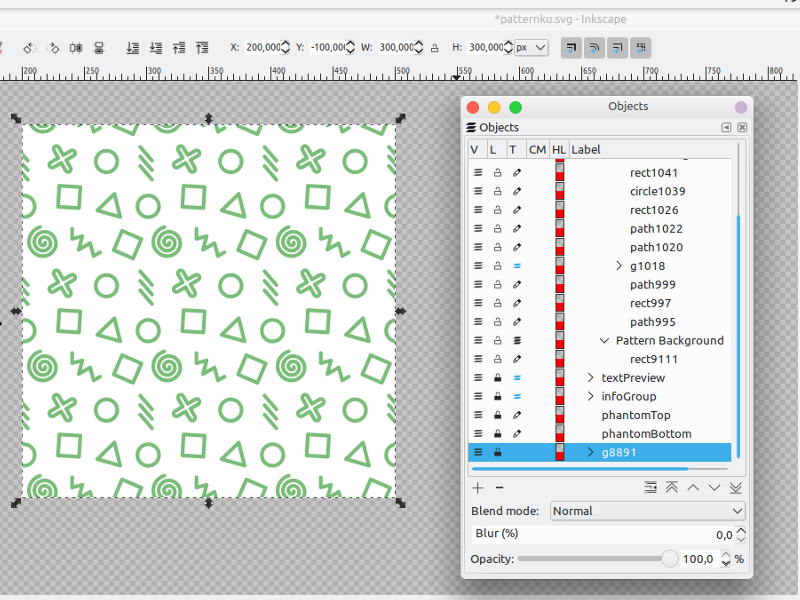800x600 pixels.
Task: Add a new item with the plus button
Action: click(x=478, y=488)
